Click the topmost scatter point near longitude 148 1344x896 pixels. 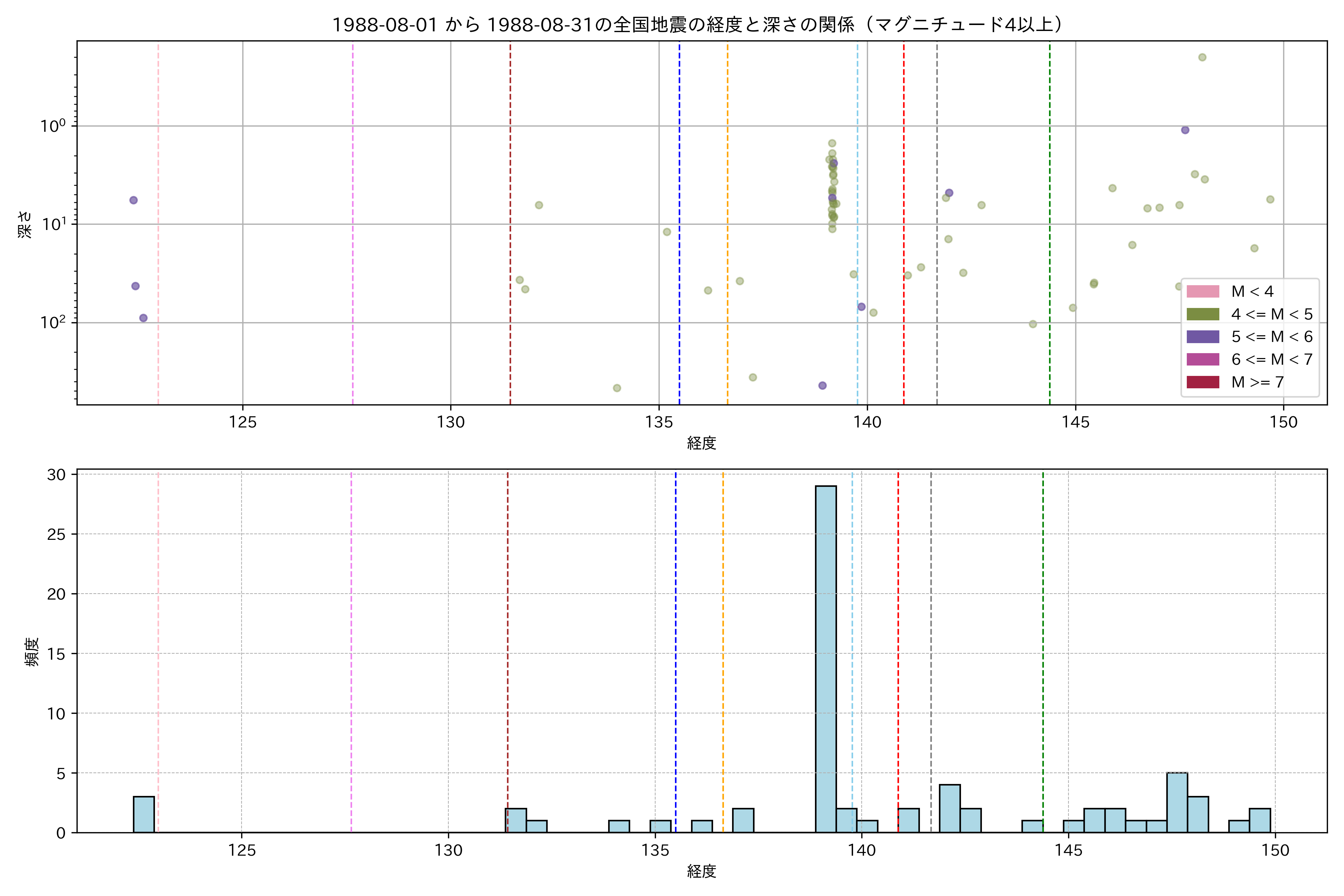tap(1202, 57)
